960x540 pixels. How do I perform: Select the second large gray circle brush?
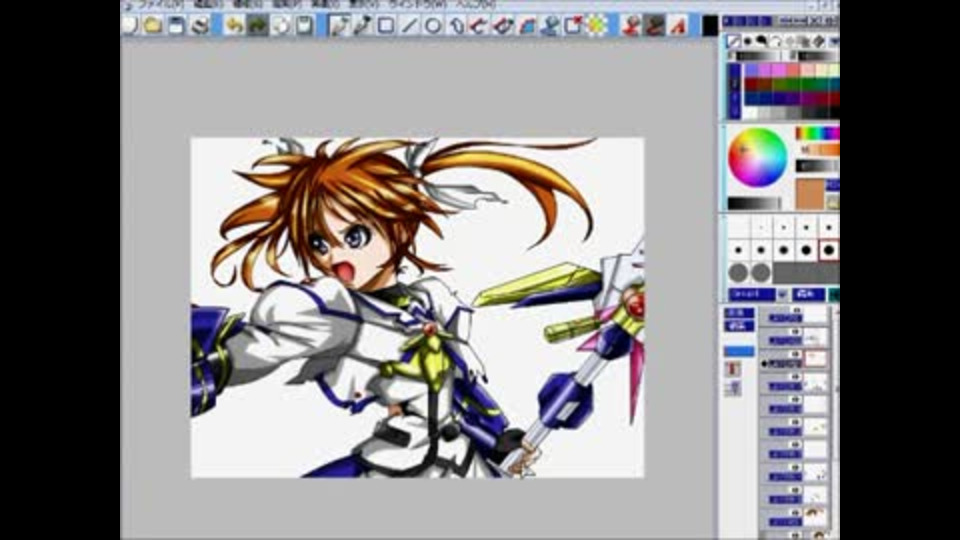point(761,272)
